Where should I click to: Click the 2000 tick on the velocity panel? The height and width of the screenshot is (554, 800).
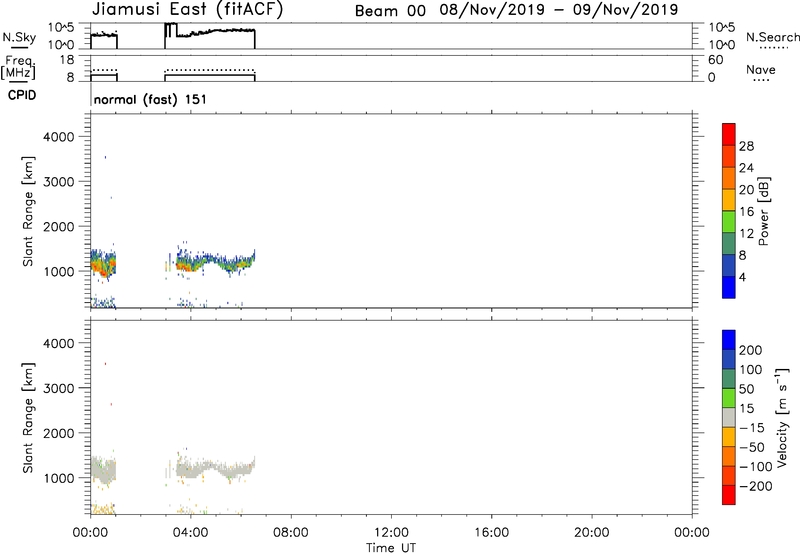[59, 433]
